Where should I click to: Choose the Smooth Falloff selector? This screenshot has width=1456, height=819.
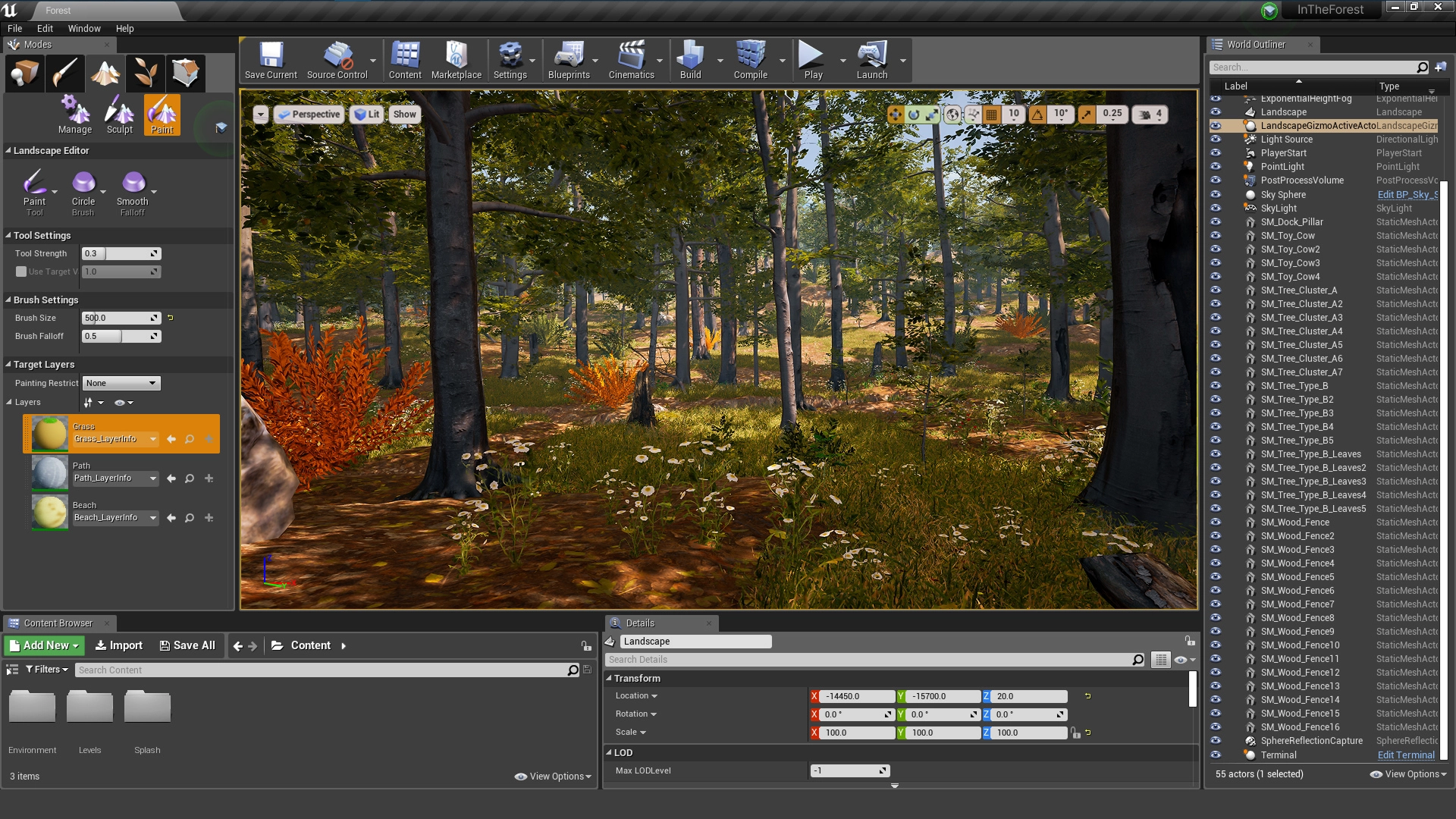(x=133, y=193)
